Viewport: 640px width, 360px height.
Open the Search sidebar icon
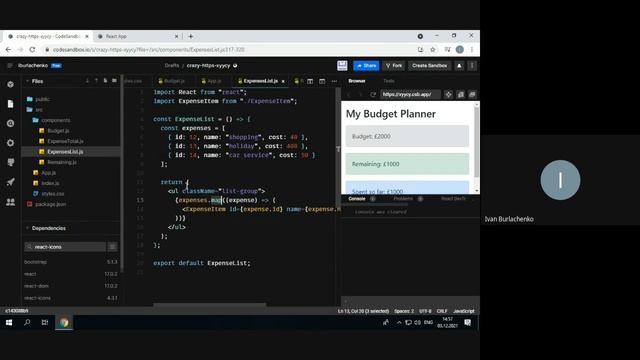tap(11, 123)
